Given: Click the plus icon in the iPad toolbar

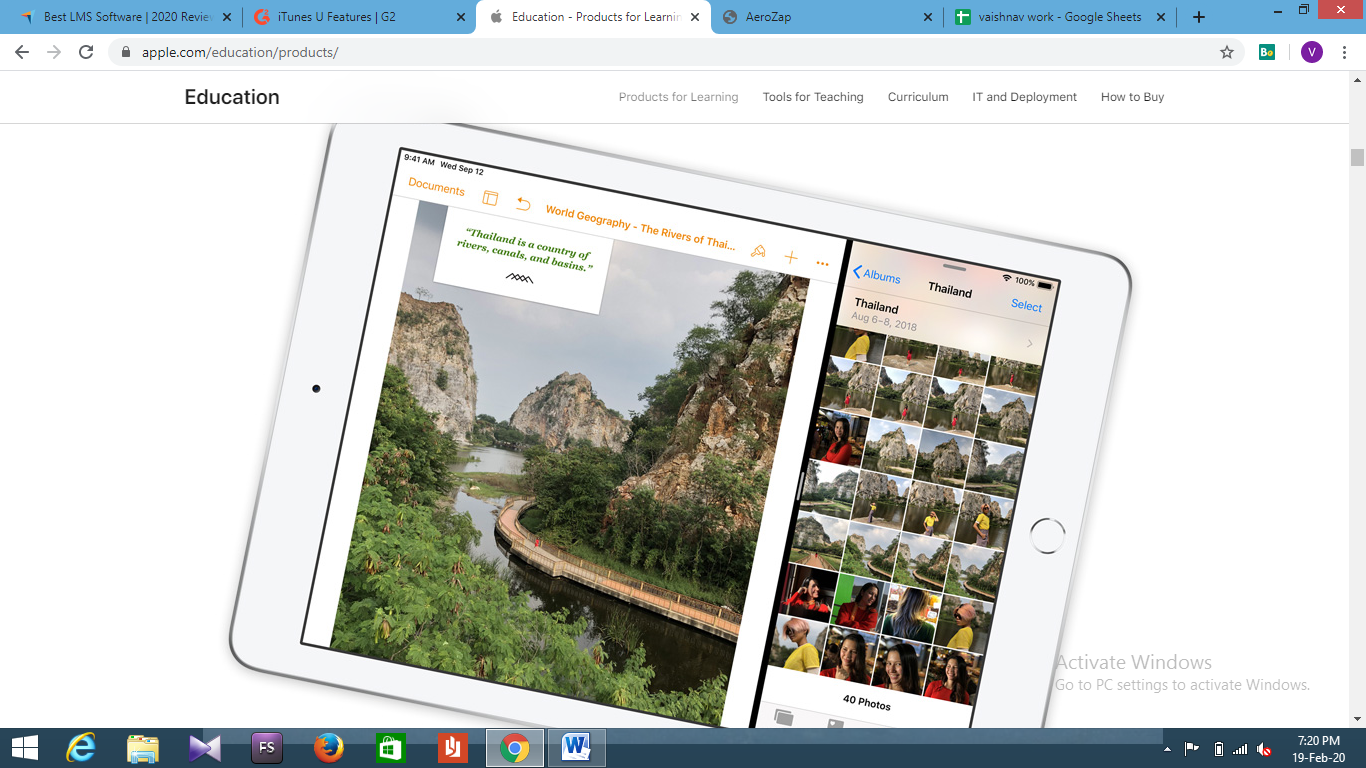Looking at the screenshot, I should 791,258.
